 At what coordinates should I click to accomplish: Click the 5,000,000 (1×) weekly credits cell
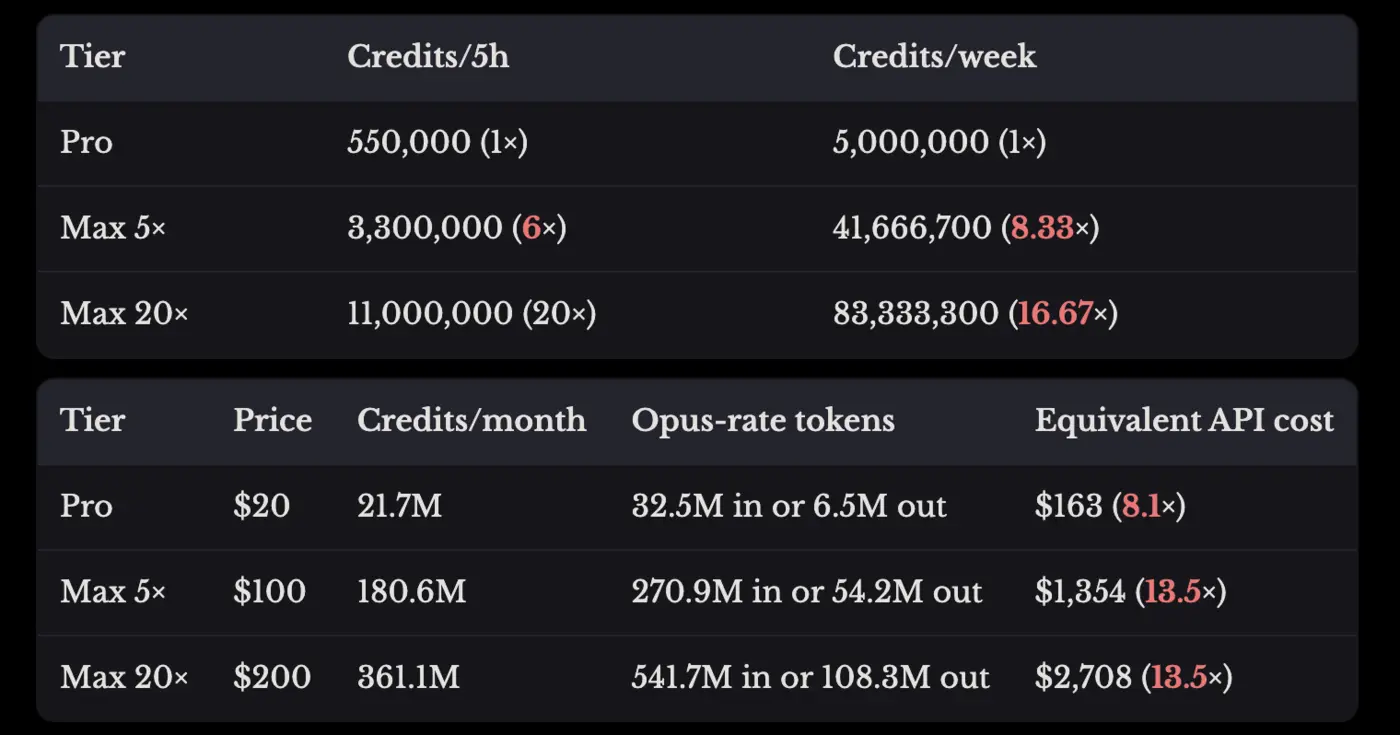click(939, 143)
